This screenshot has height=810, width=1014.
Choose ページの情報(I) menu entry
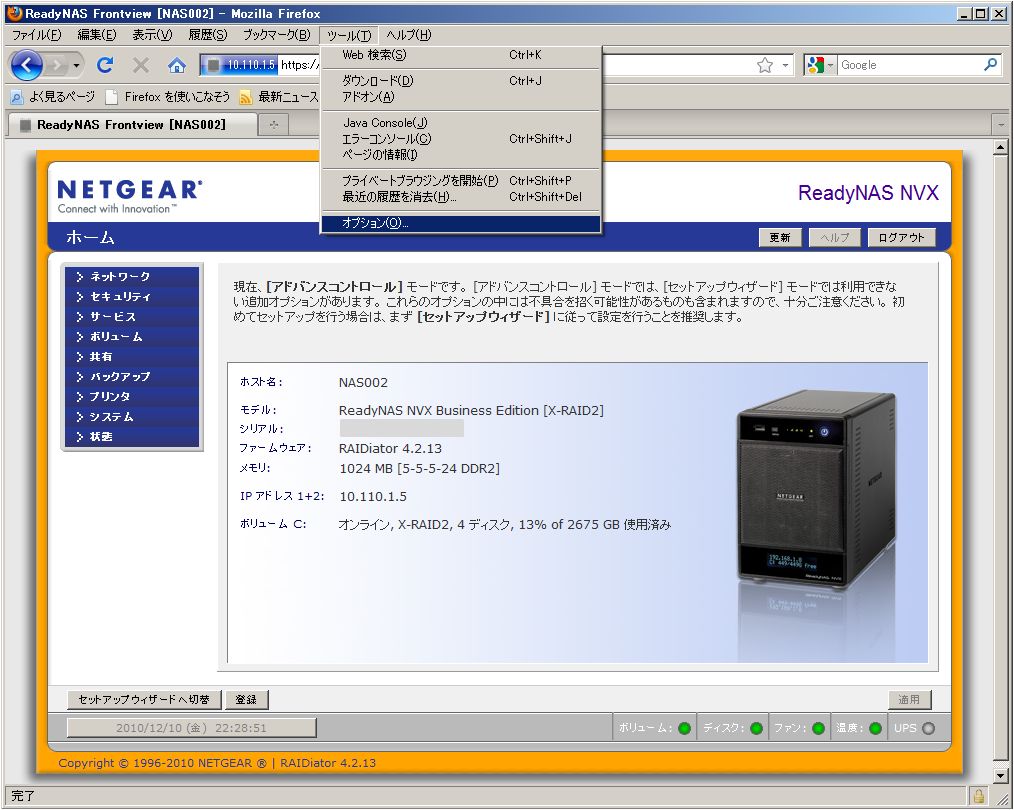460,155
